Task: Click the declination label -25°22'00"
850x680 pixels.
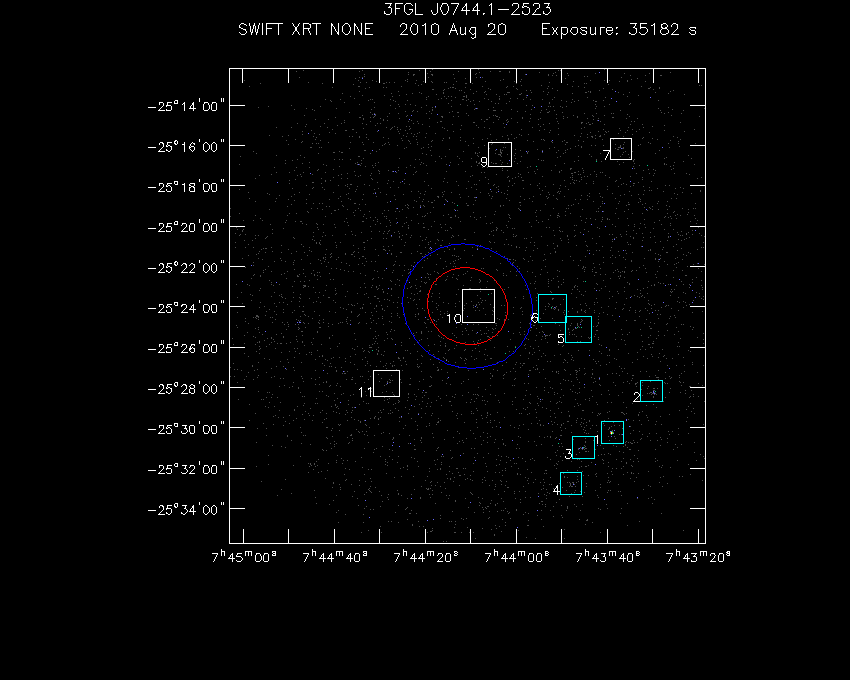Action: pyautogui.click(x=186, y=268)
